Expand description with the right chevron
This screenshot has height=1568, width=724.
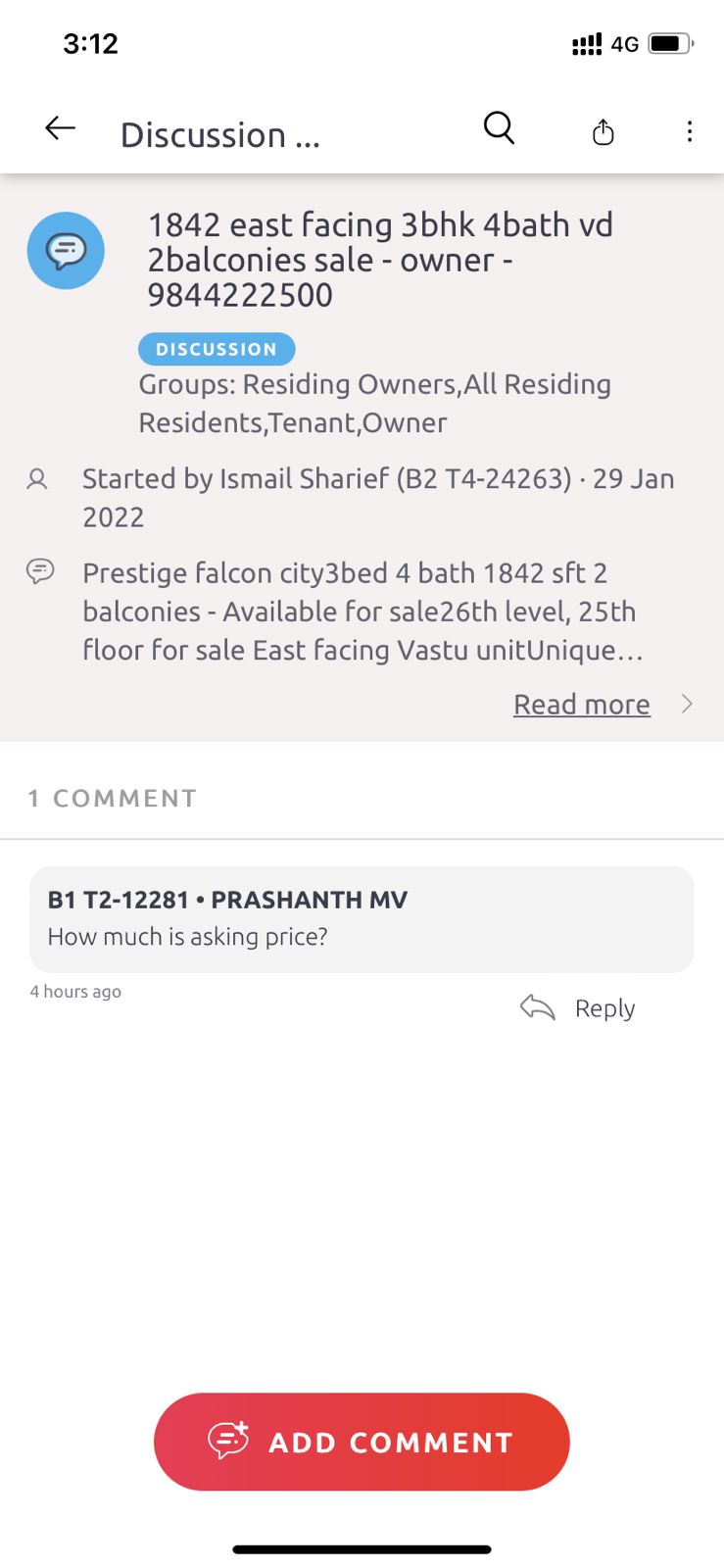pos(687,704)
